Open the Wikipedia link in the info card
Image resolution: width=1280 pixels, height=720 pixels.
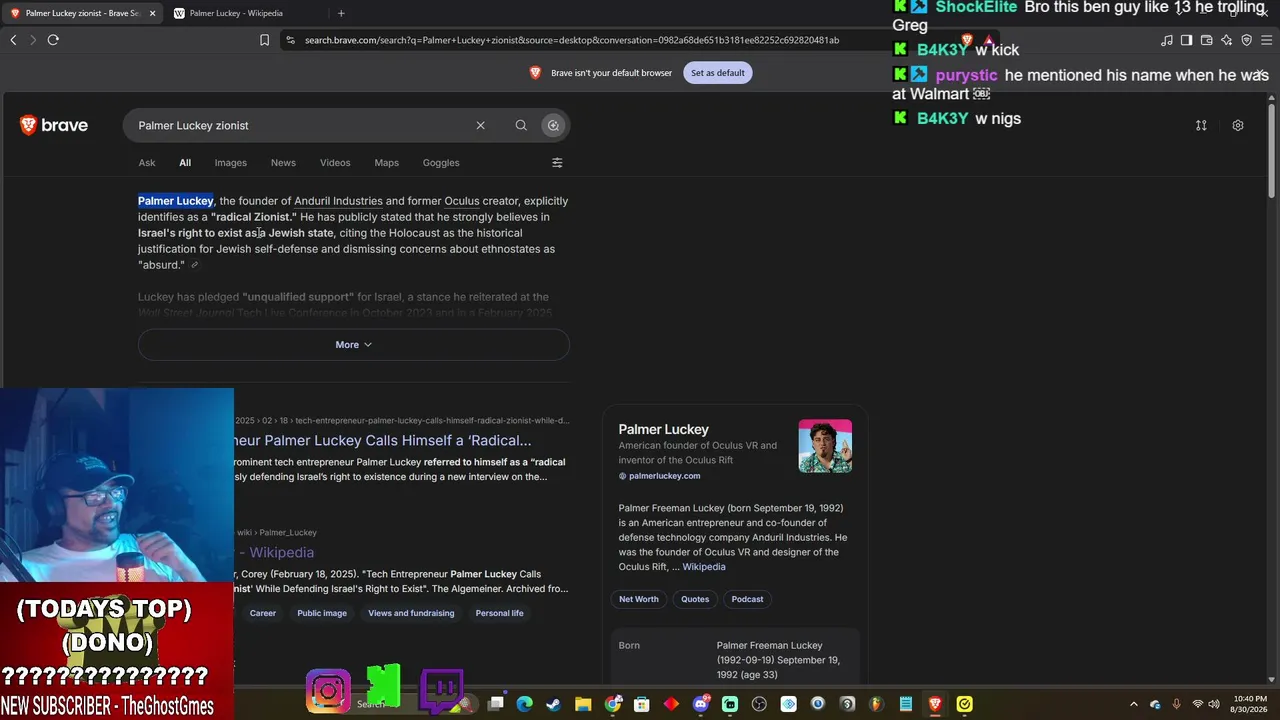click(704, 567)
